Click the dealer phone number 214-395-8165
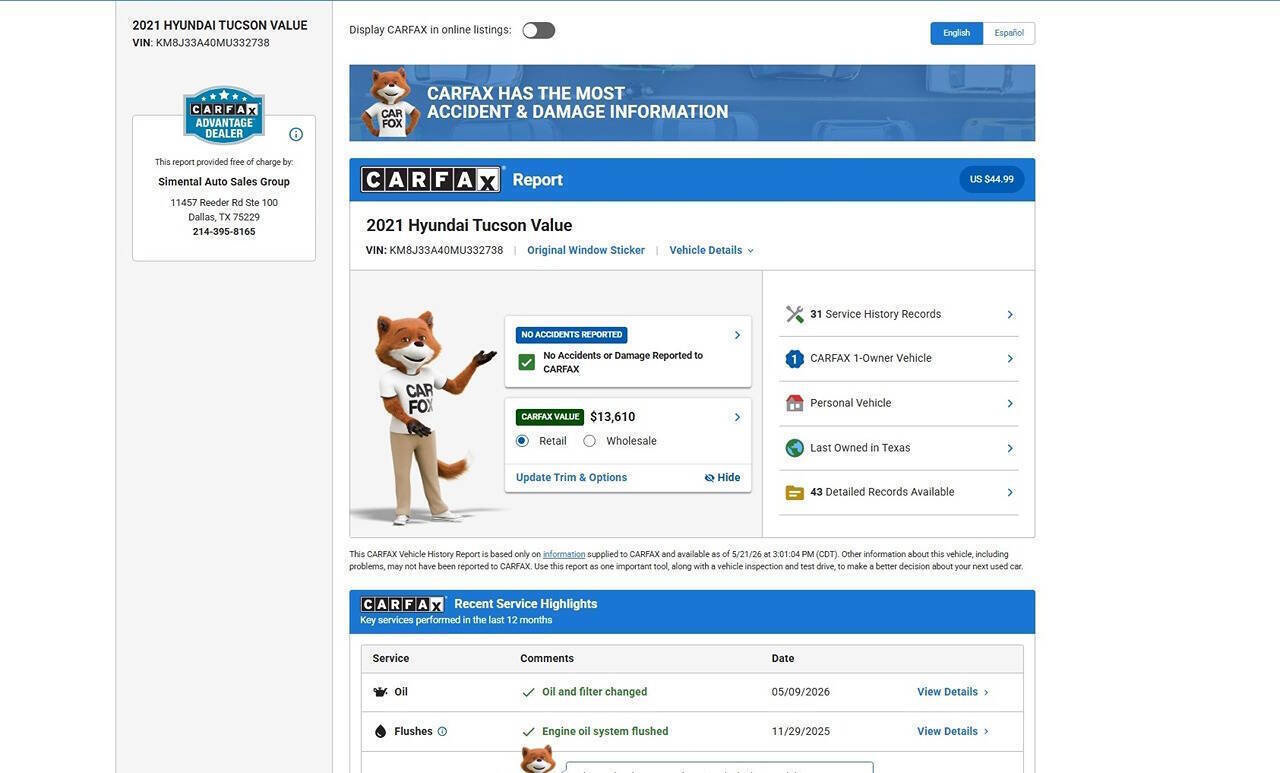The height and width of the screenshot is (773, 1280). point(224,232)
